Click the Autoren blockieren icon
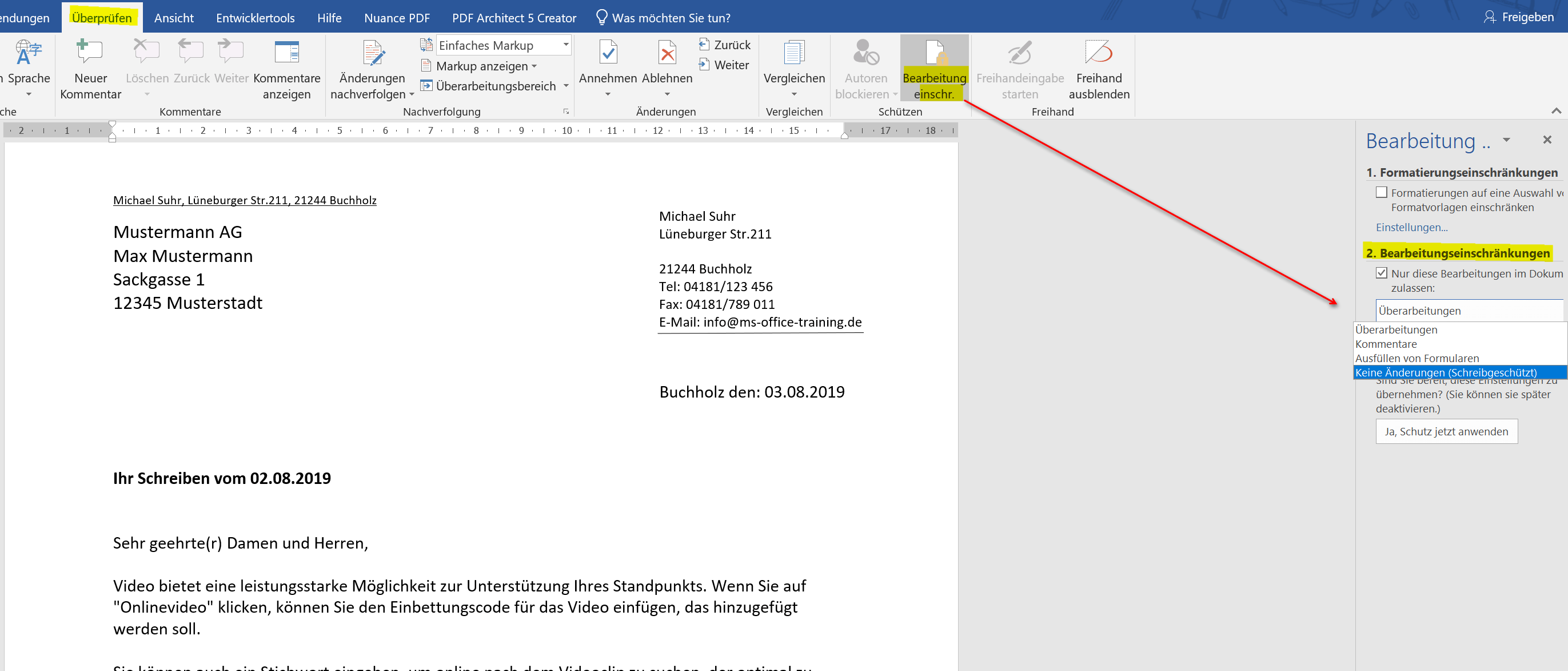1568x671 pixels. point(865,53)
